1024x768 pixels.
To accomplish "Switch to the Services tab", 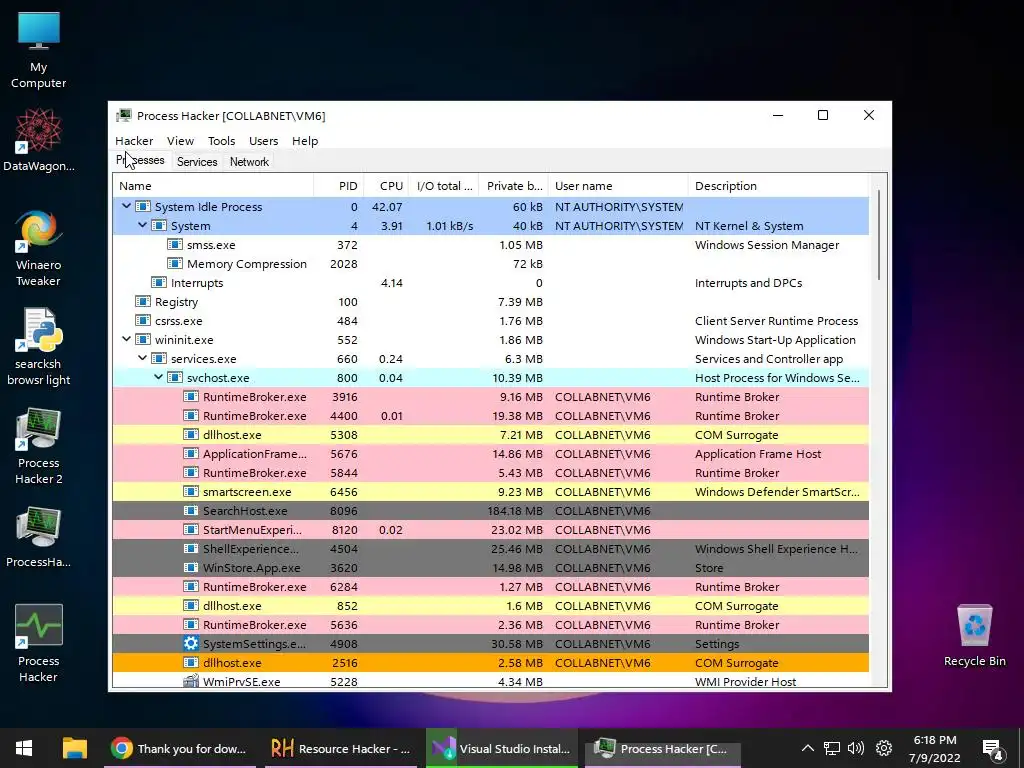I will pyautogui.click(x=197, y=162).
